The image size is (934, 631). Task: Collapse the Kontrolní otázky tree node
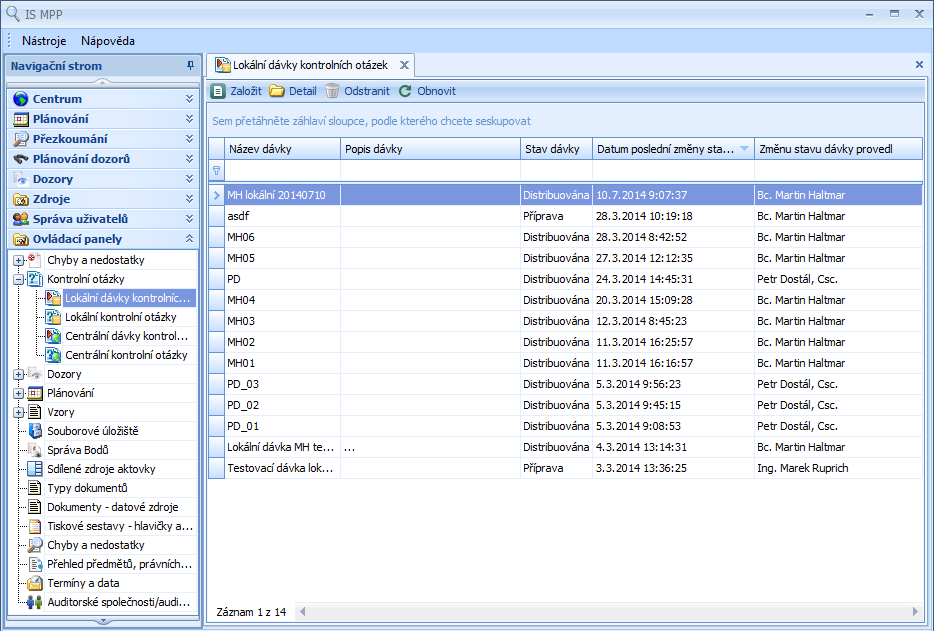click(18, 279)
